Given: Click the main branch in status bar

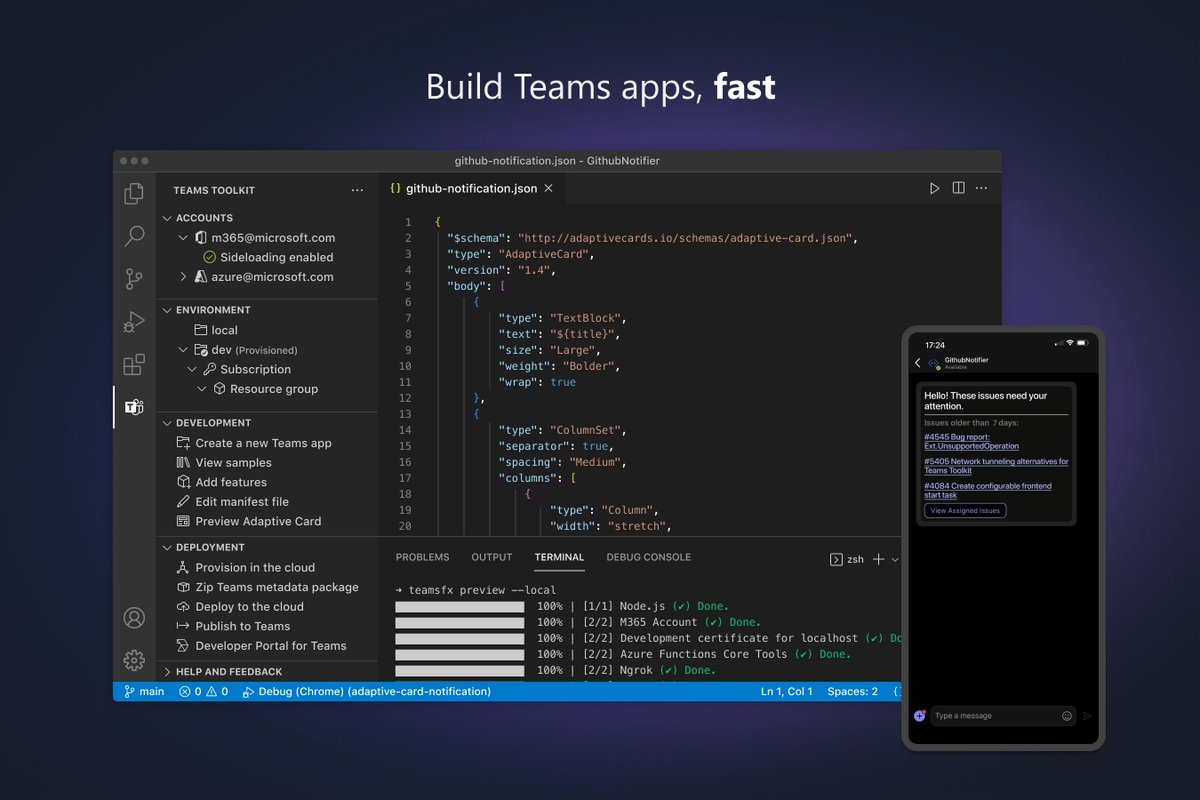Looking at the screenshot, I should click(144, 691).
